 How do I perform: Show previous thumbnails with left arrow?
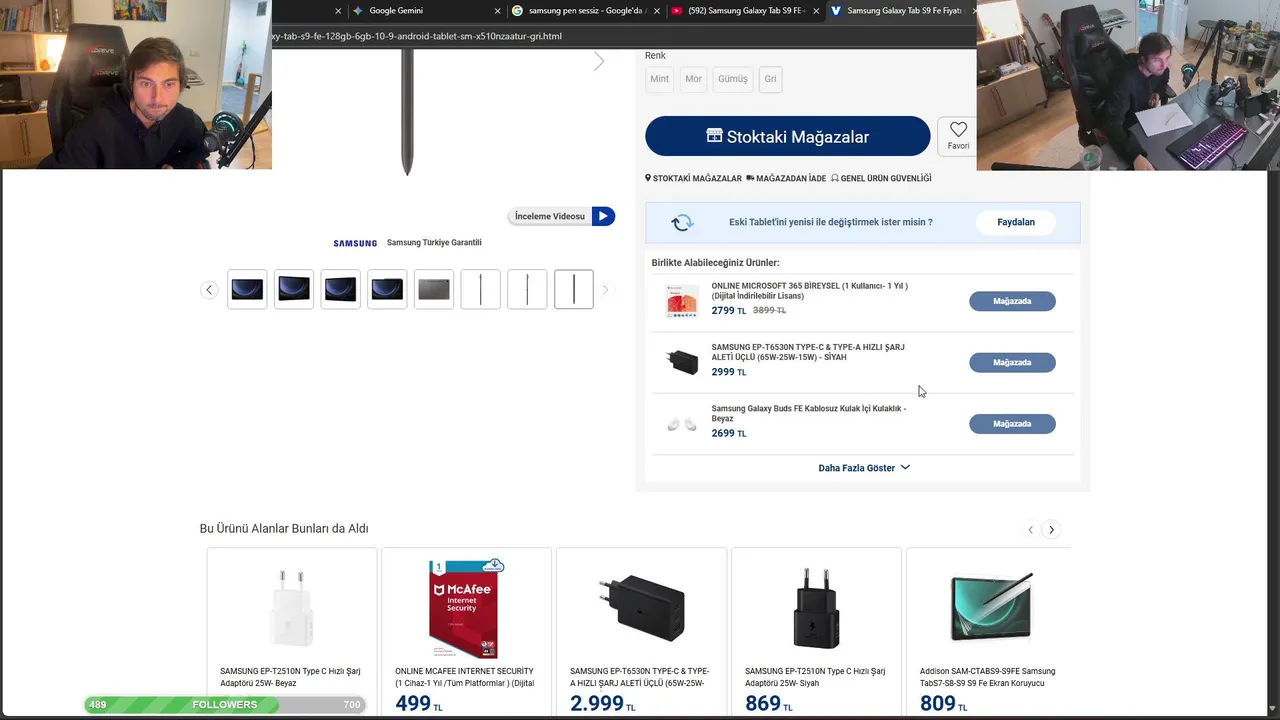coord(209,290)
